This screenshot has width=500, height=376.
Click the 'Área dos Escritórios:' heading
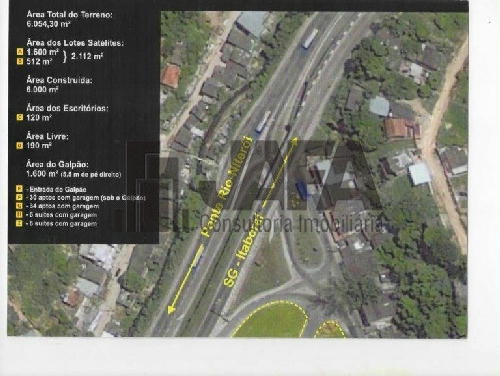[x=67, y=108]
